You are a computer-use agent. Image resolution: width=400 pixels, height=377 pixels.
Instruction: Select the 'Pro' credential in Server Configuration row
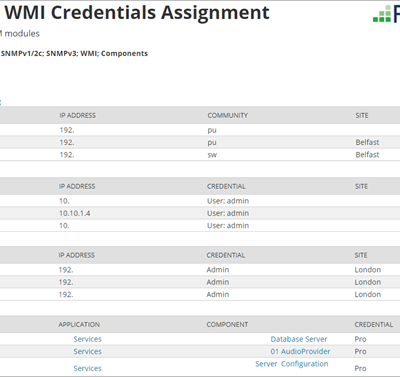(360, 368)
